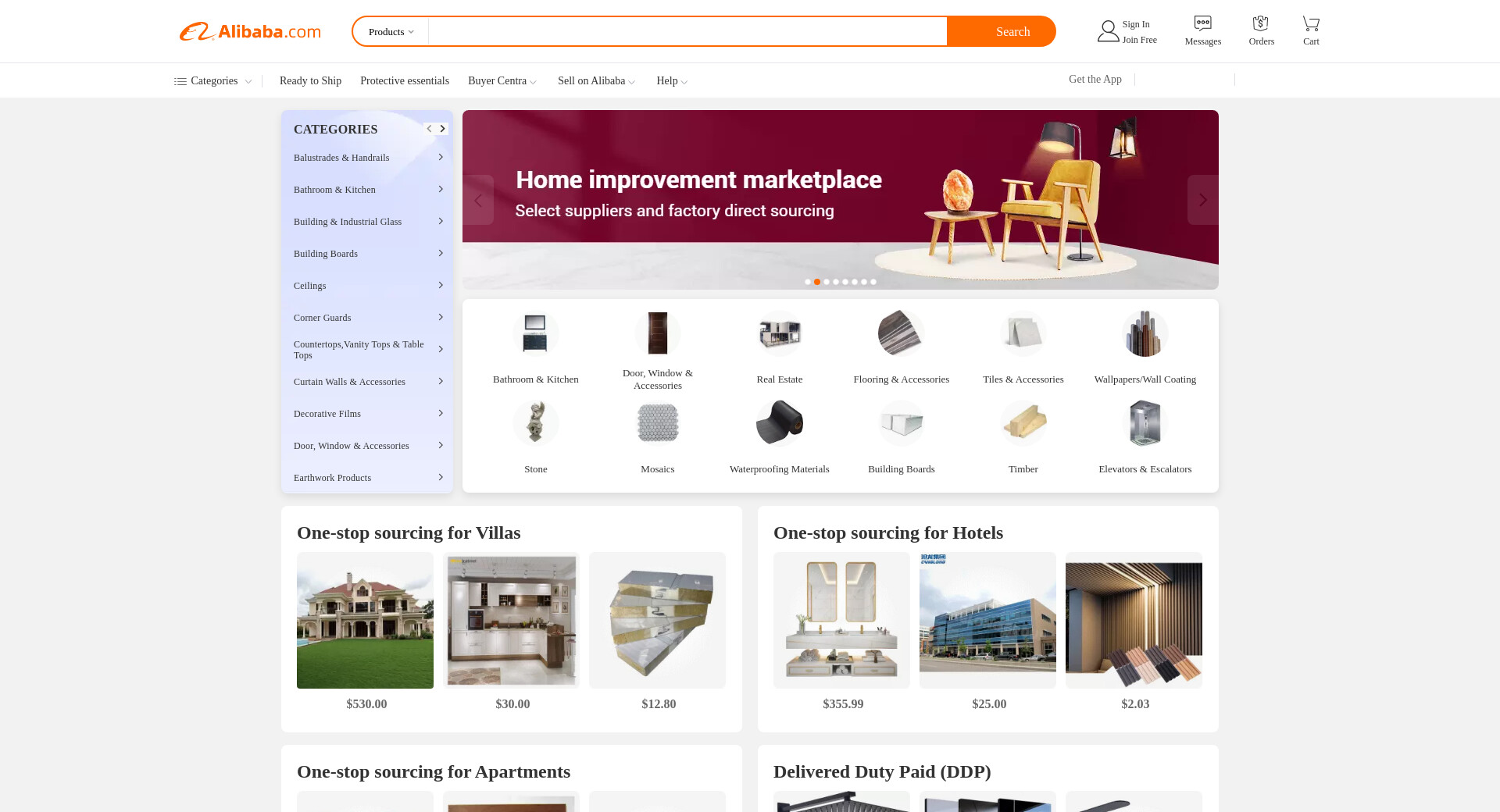Expand the Buyer Centra menu
Viewport: 1500px width, 812px height.
point(502,80)
